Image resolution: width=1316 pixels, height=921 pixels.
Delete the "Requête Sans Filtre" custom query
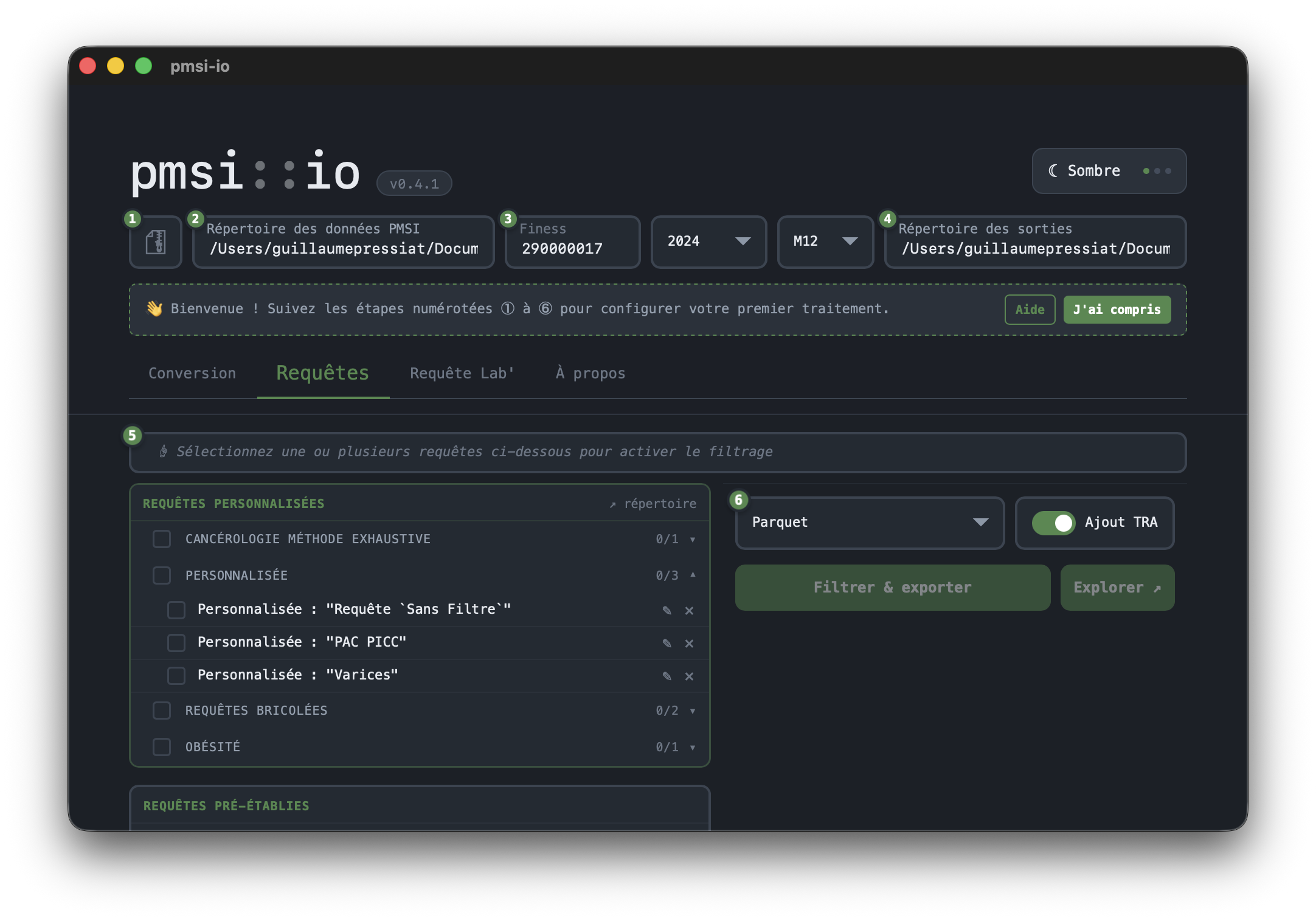point(689,610)
